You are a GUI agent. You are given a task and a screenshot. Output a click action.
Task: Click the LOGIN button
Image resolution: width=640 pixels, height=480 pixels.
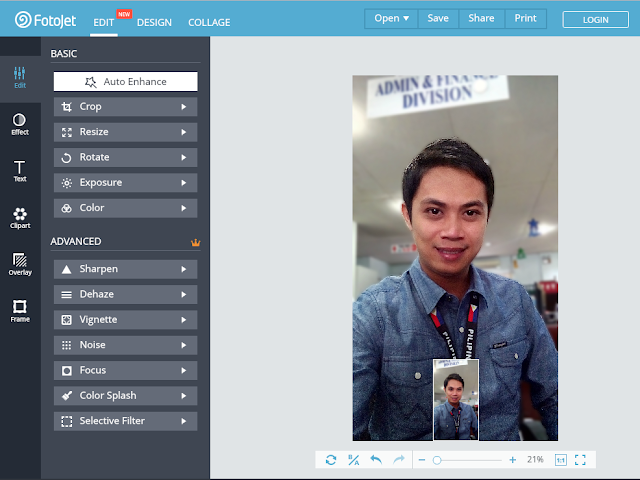coord(596,20)
